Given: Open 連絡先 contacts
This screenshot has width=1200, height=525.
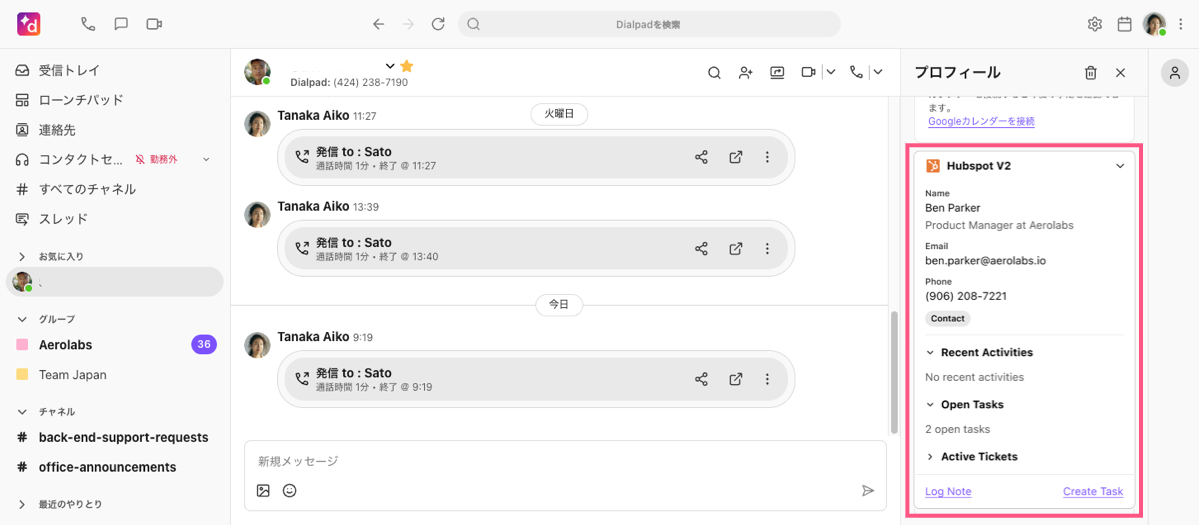Looking at the screenshot, I should click(115, 130).
